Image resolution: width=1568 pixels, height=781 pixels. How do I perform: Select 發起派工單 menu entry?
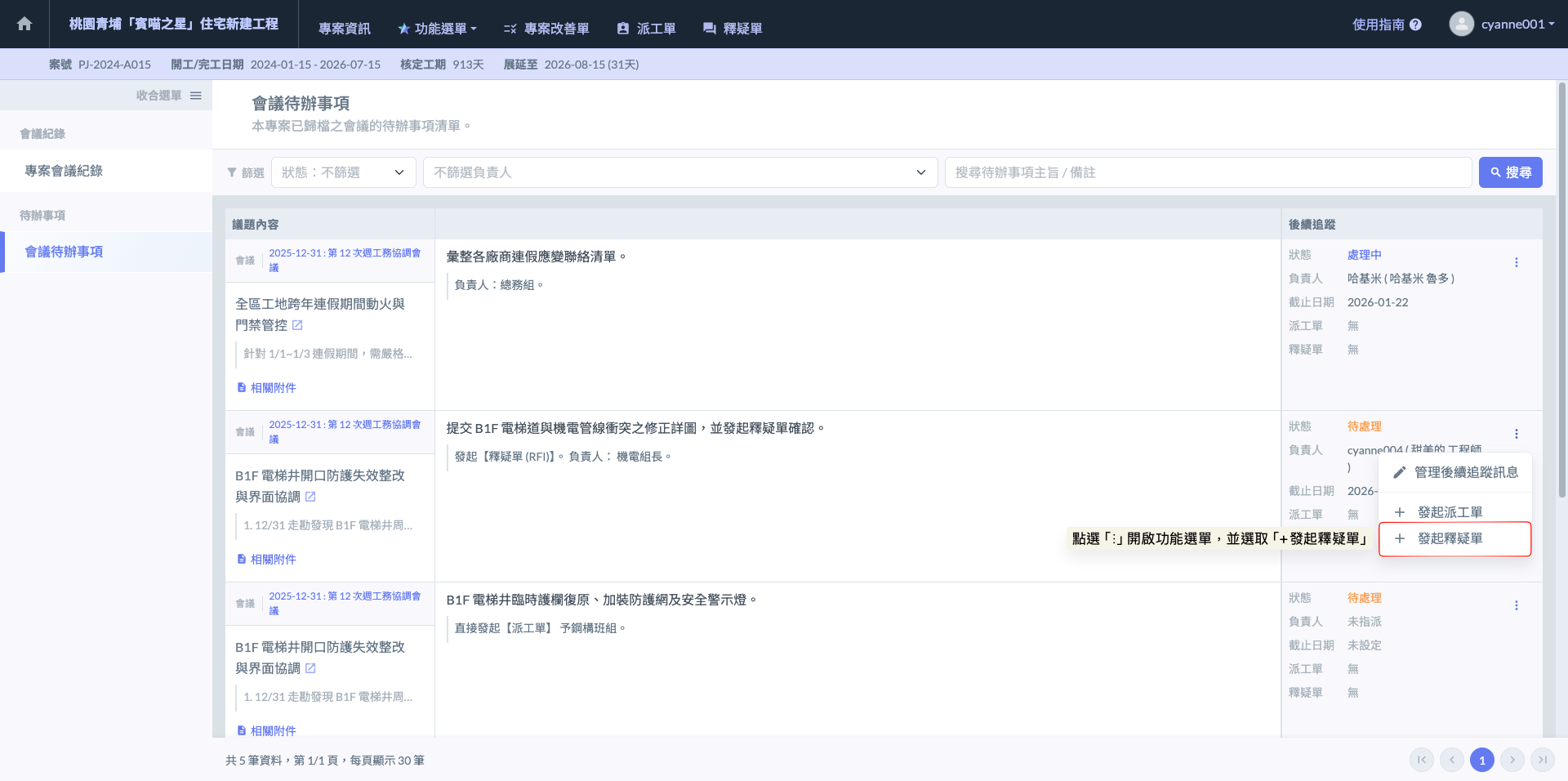point(1450,512)
